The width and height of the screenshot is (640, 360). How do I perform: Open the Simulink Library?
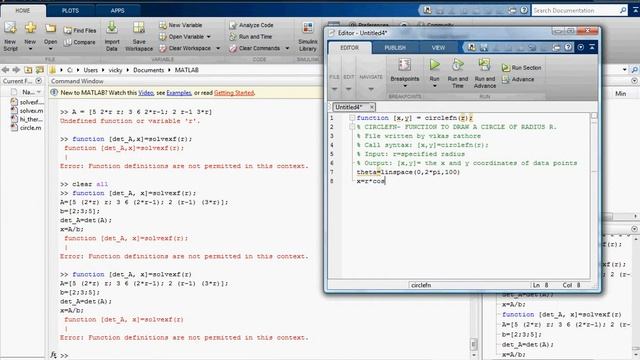tap(307, 37)
